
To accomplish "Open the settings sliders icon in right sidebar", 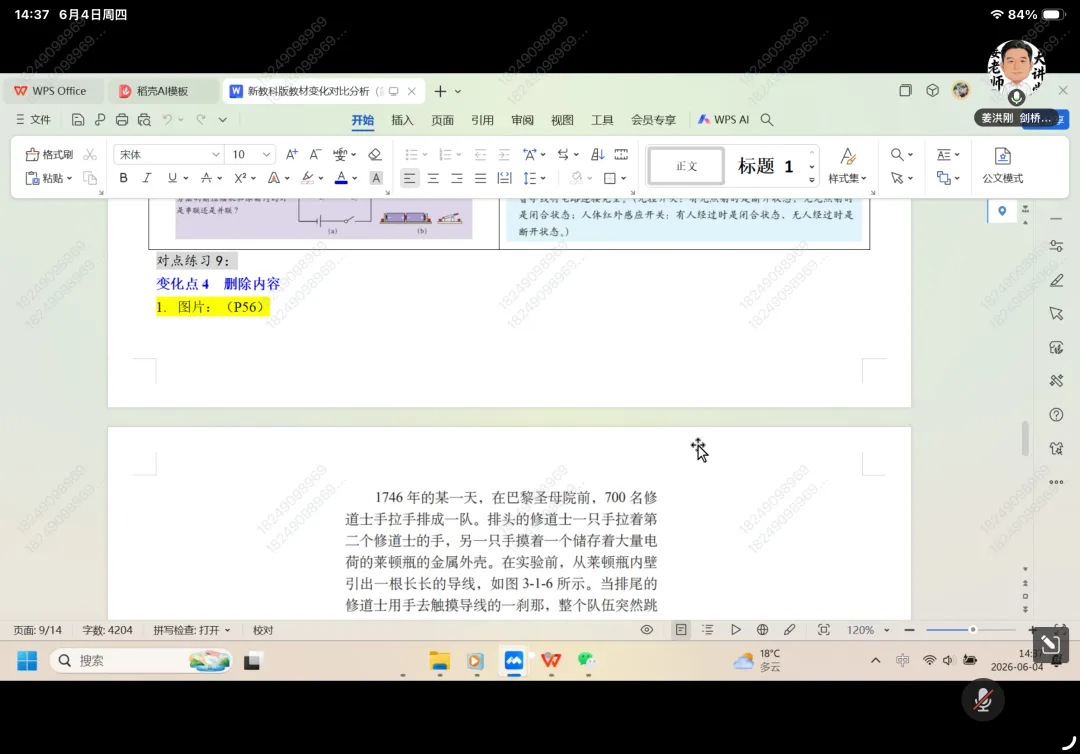I will click(1057, 246).
